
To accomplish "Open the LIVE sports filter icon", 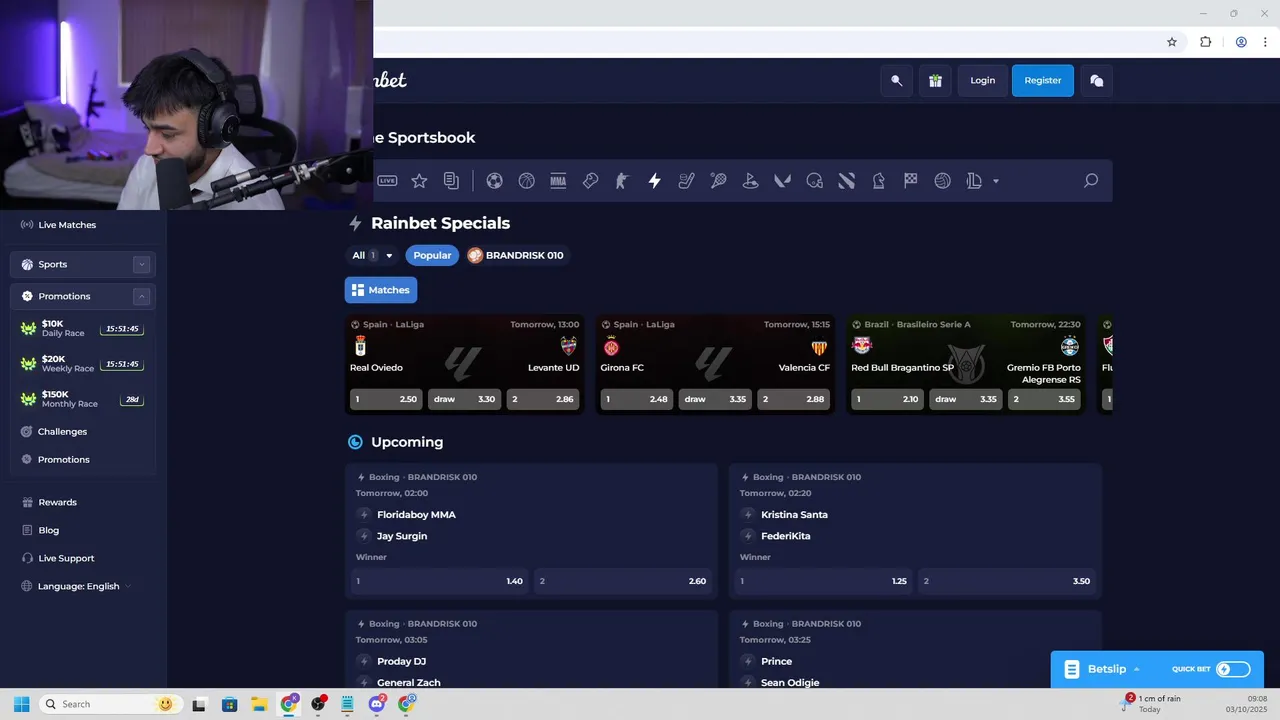I will pos(387,181).
